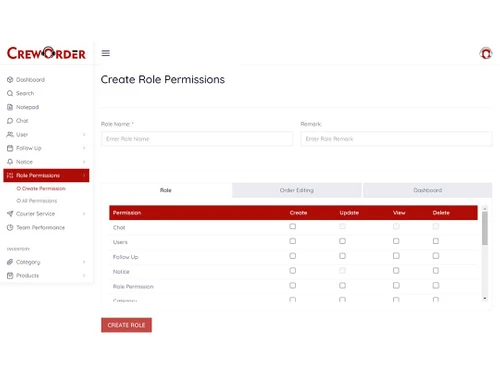The image size is (500, 375).
Task: Open the user profile avatar
Action: point(486,53)
